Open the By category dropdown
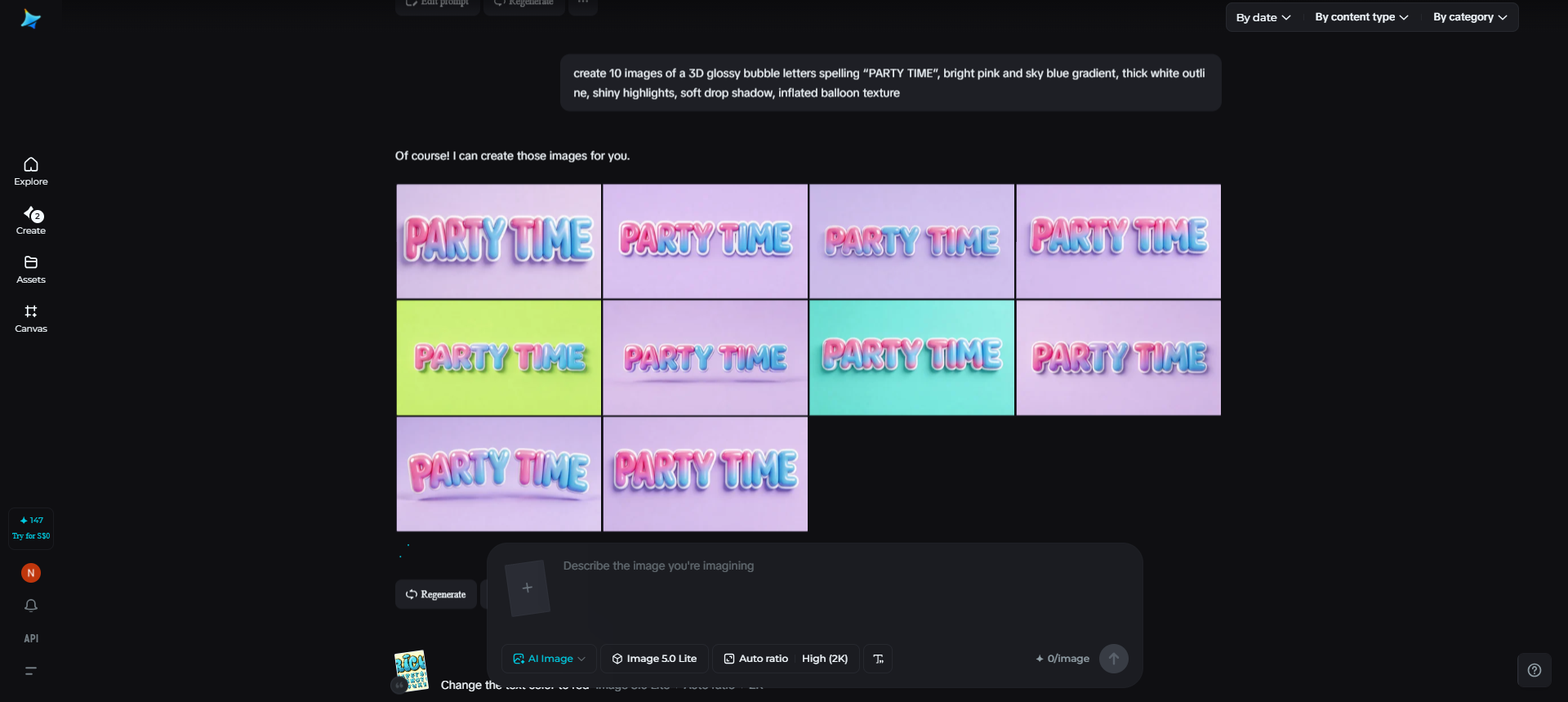This screenshot has height=702, width=1568. tap(1470, 17)
